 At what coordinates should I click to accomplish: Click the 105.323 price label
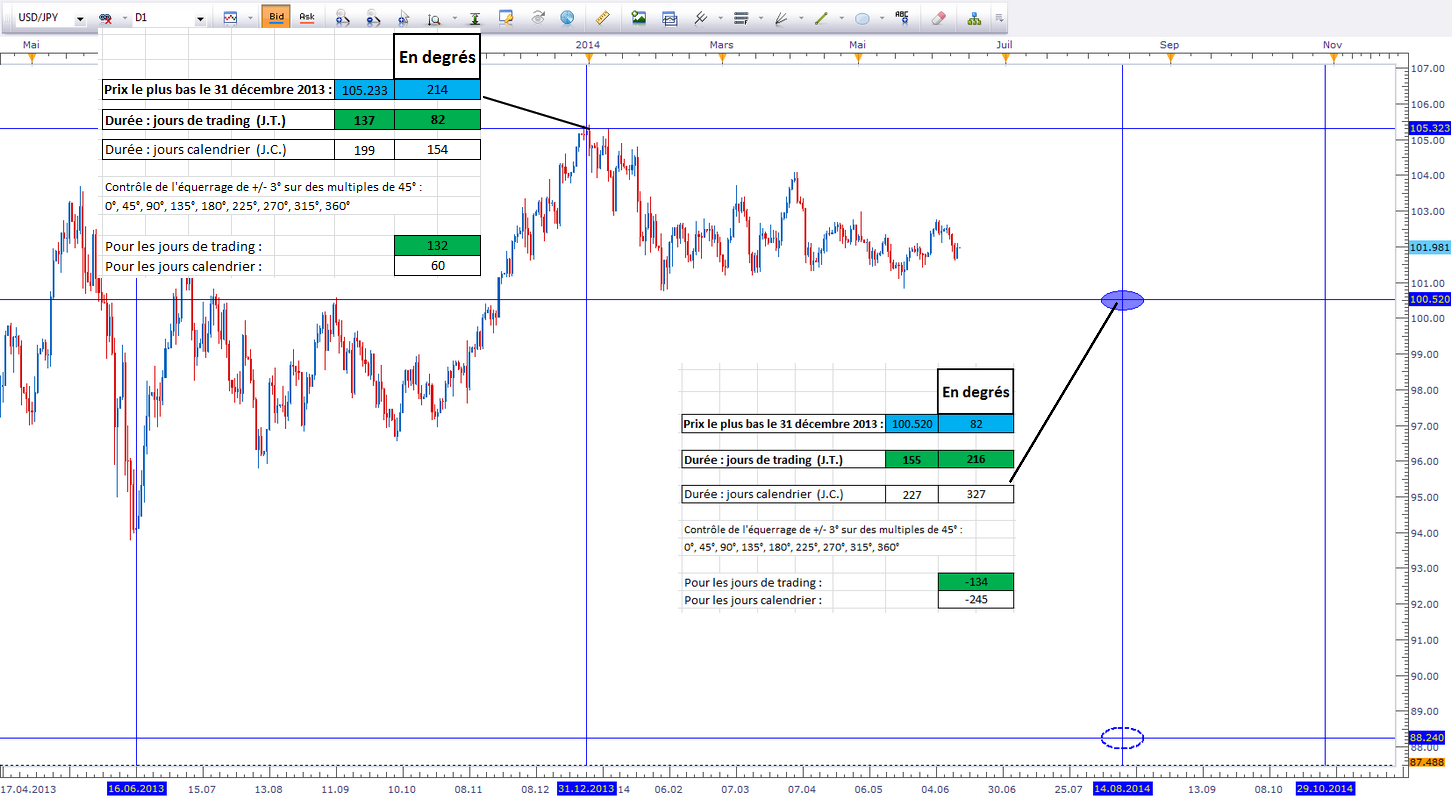tap(1429, 128)
